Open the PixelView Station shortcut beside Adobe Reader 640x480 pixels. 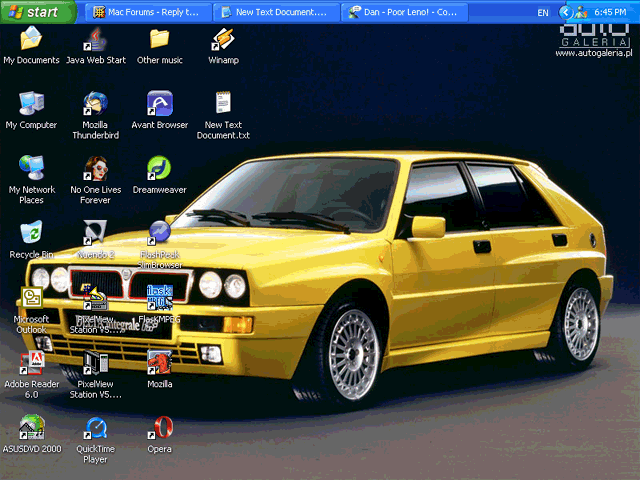[95, 362]
